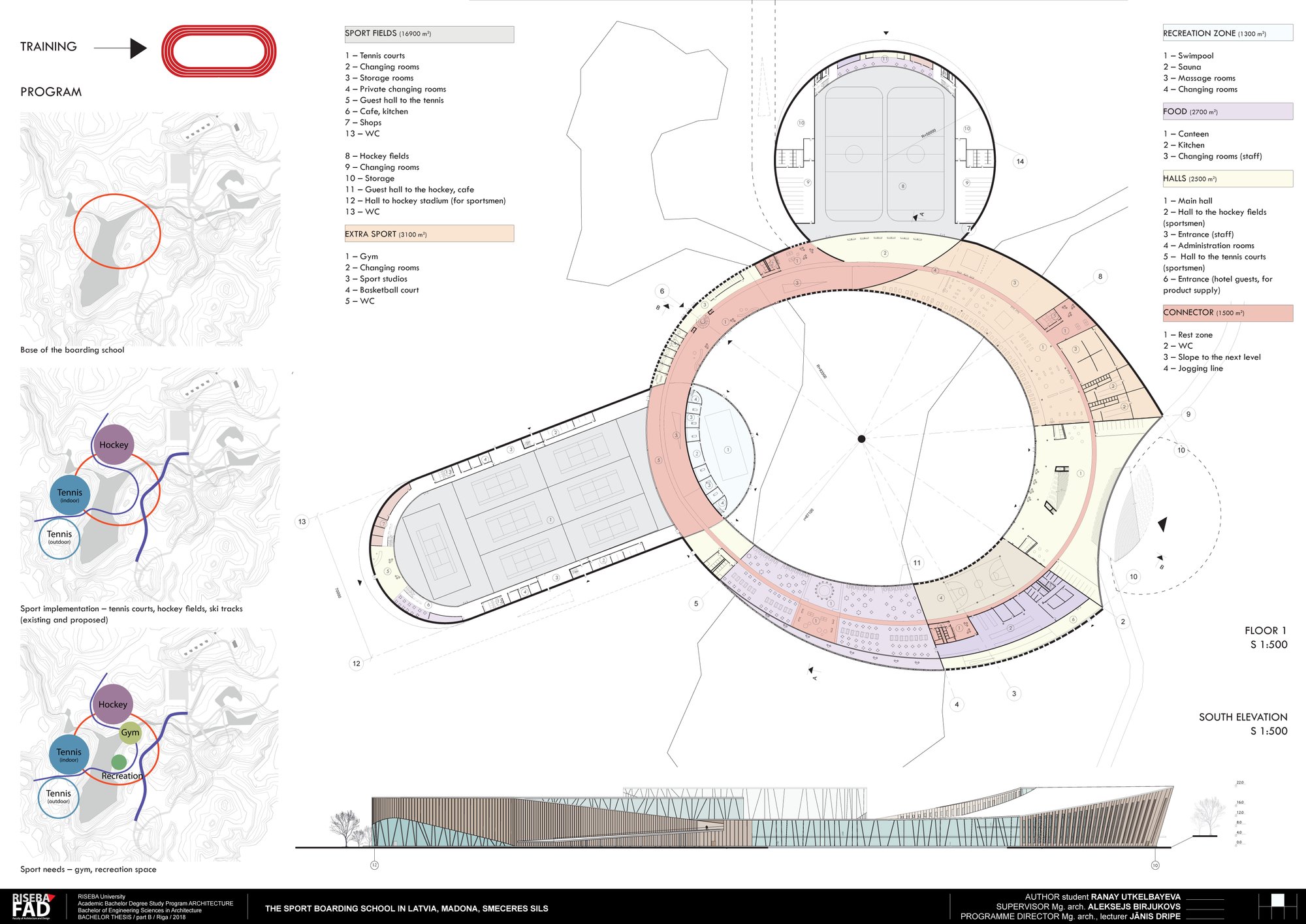Click legend entry '2 – Kitchen'
Image resolution: width=1306 pixels, height=924 pixels.
[1184, 145]
